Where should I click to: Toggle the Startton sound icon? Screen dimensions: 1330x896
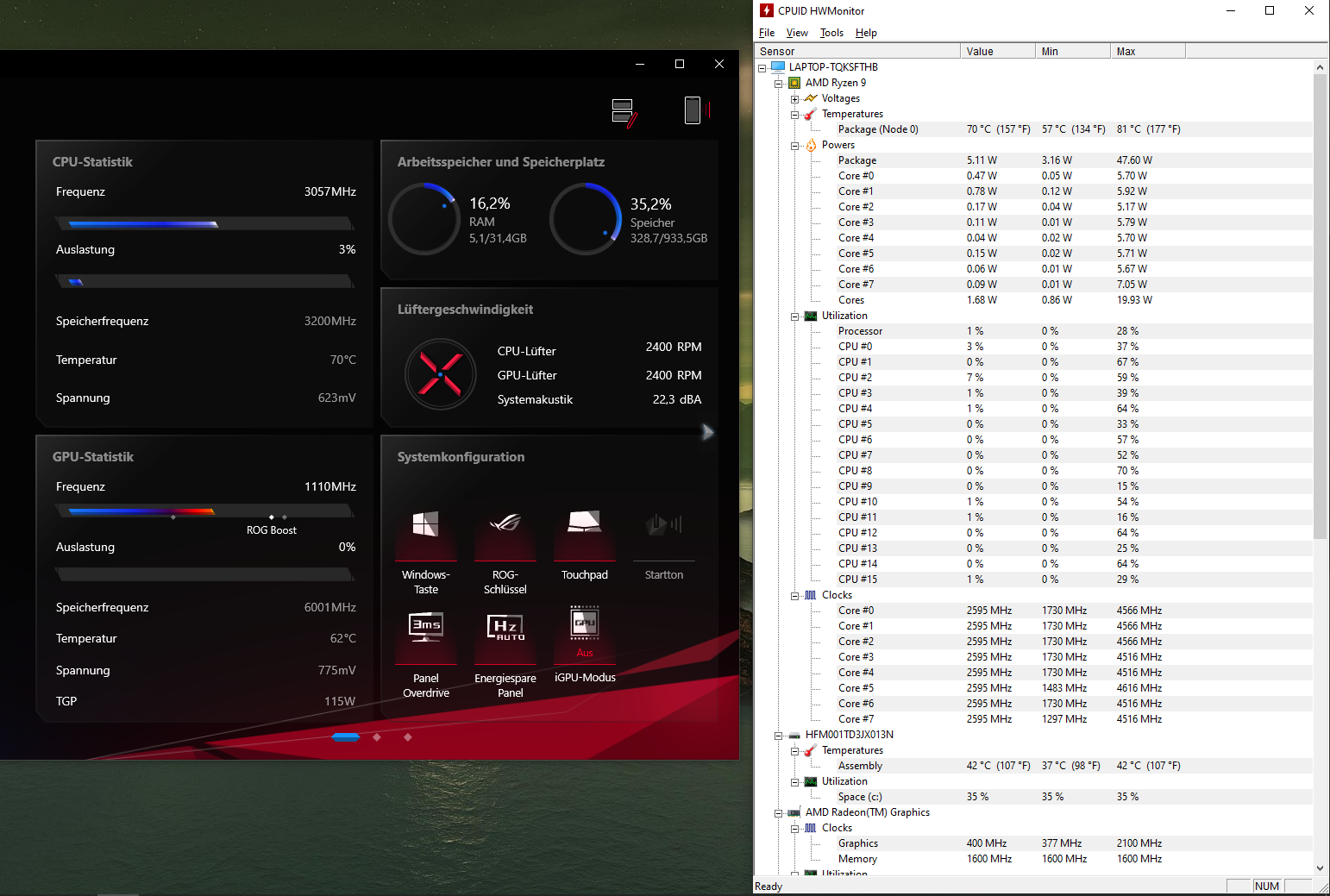[x=664, y=523]
